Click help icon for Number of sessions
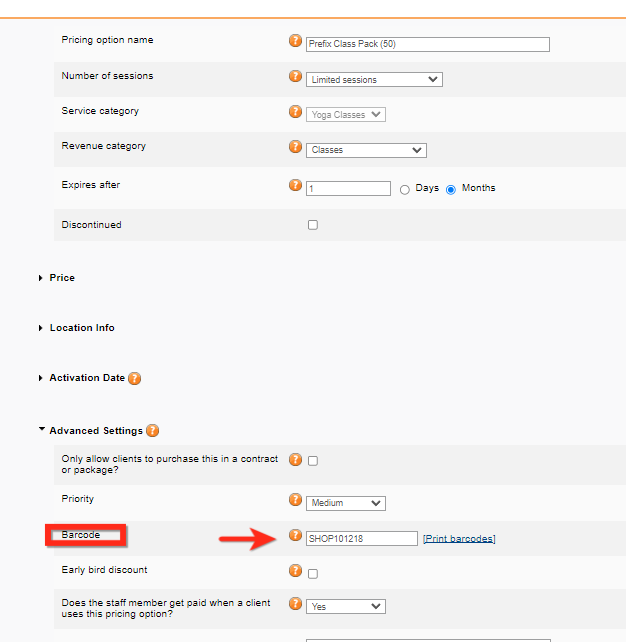 295,76
